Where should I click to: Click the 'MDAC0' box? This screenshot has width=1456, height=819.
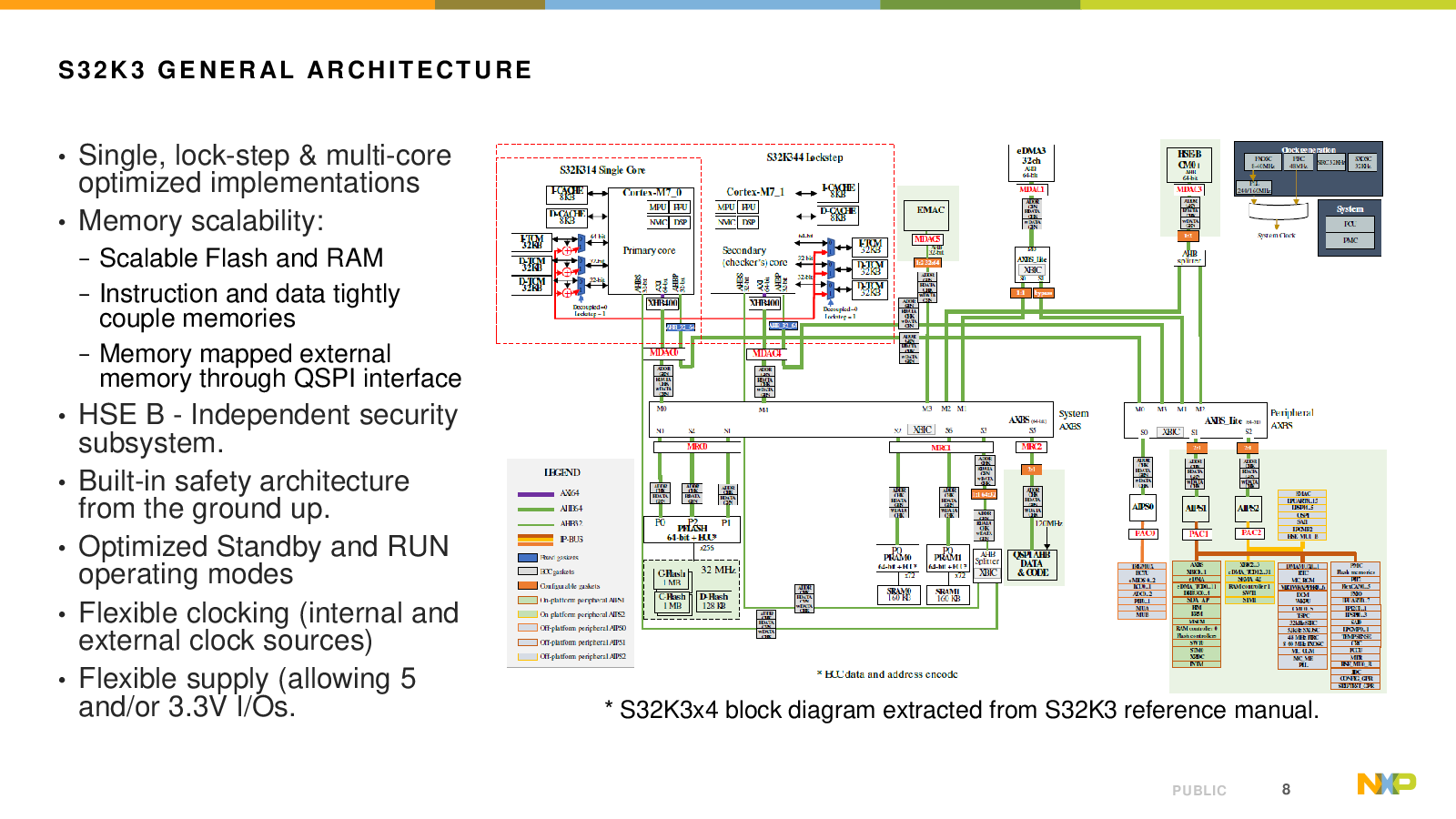click(x=664, y=353)
